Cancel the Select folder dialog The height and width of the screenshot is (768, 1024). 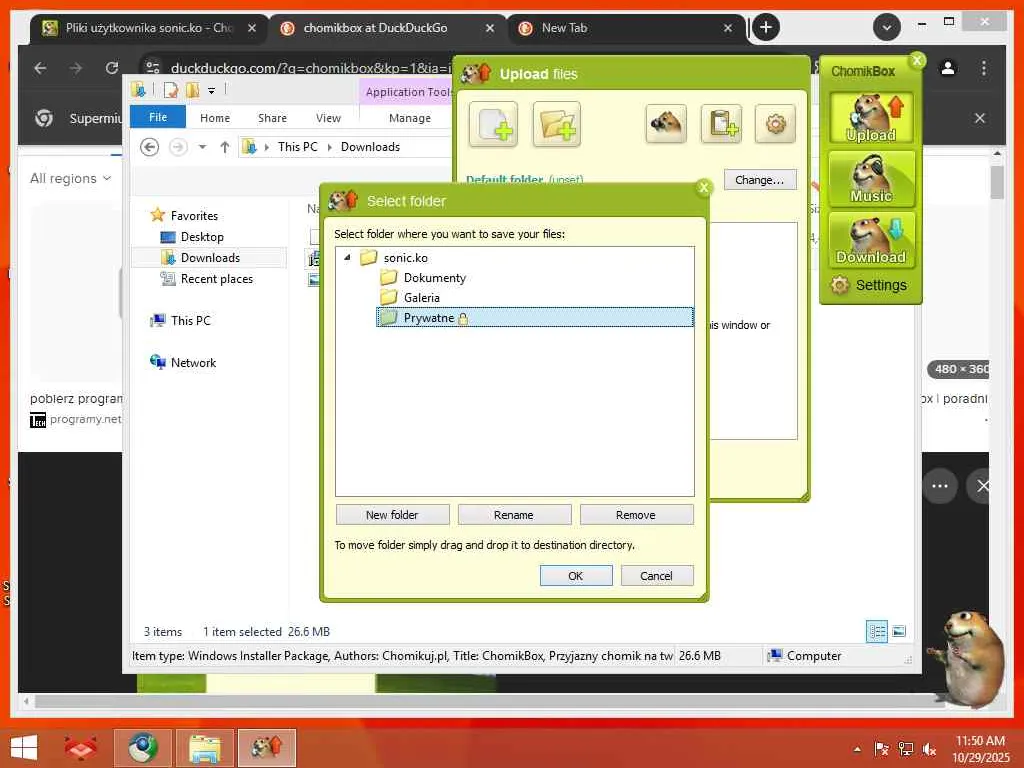coord(656,576)
